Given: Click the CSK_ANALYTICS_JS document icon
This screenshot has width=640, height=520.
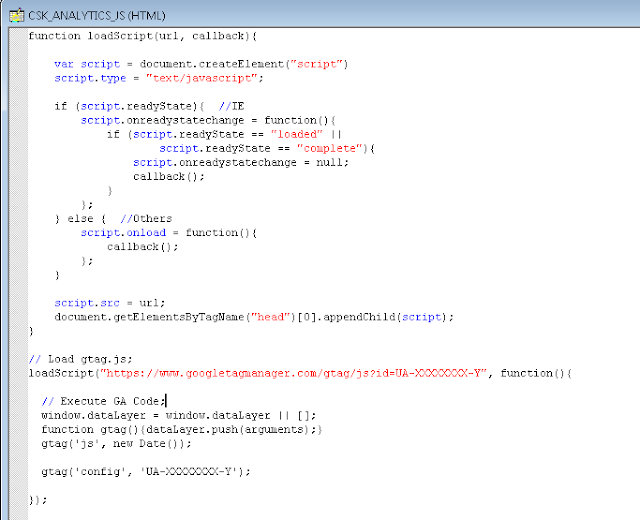Looking at the screenshot, I should (x=17, y=16).
